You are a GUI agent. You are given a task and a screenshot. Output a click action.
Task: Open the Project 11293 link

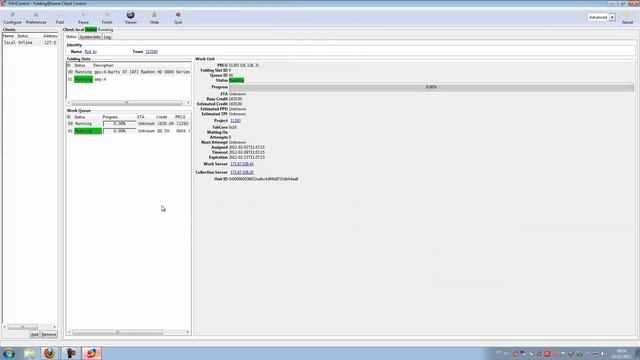pos(235,121)
